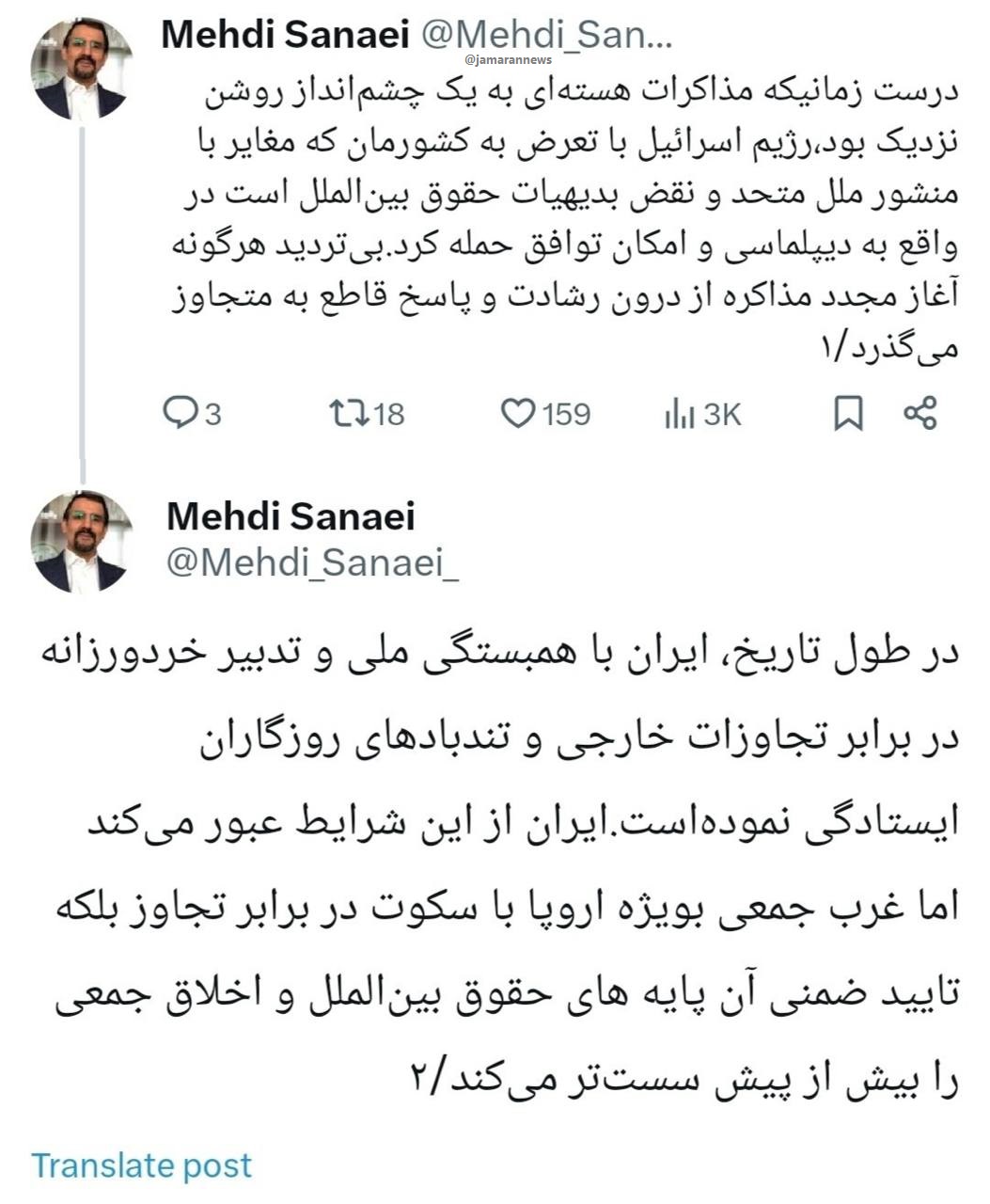Click the thread line connecting both avatars
The width and height of the screenshot is (990, 1204).
81,301
